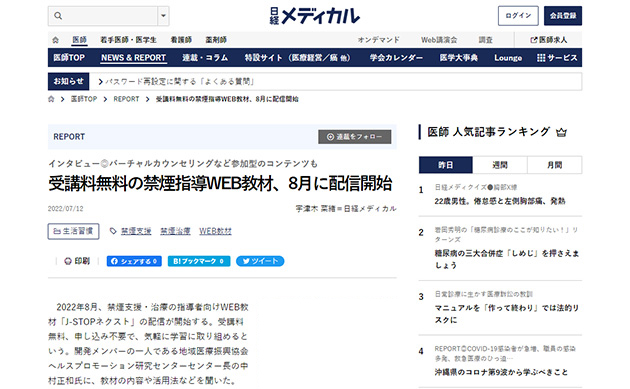Open the 禁煙治療 tag link
630x389 pixels.
175,231
